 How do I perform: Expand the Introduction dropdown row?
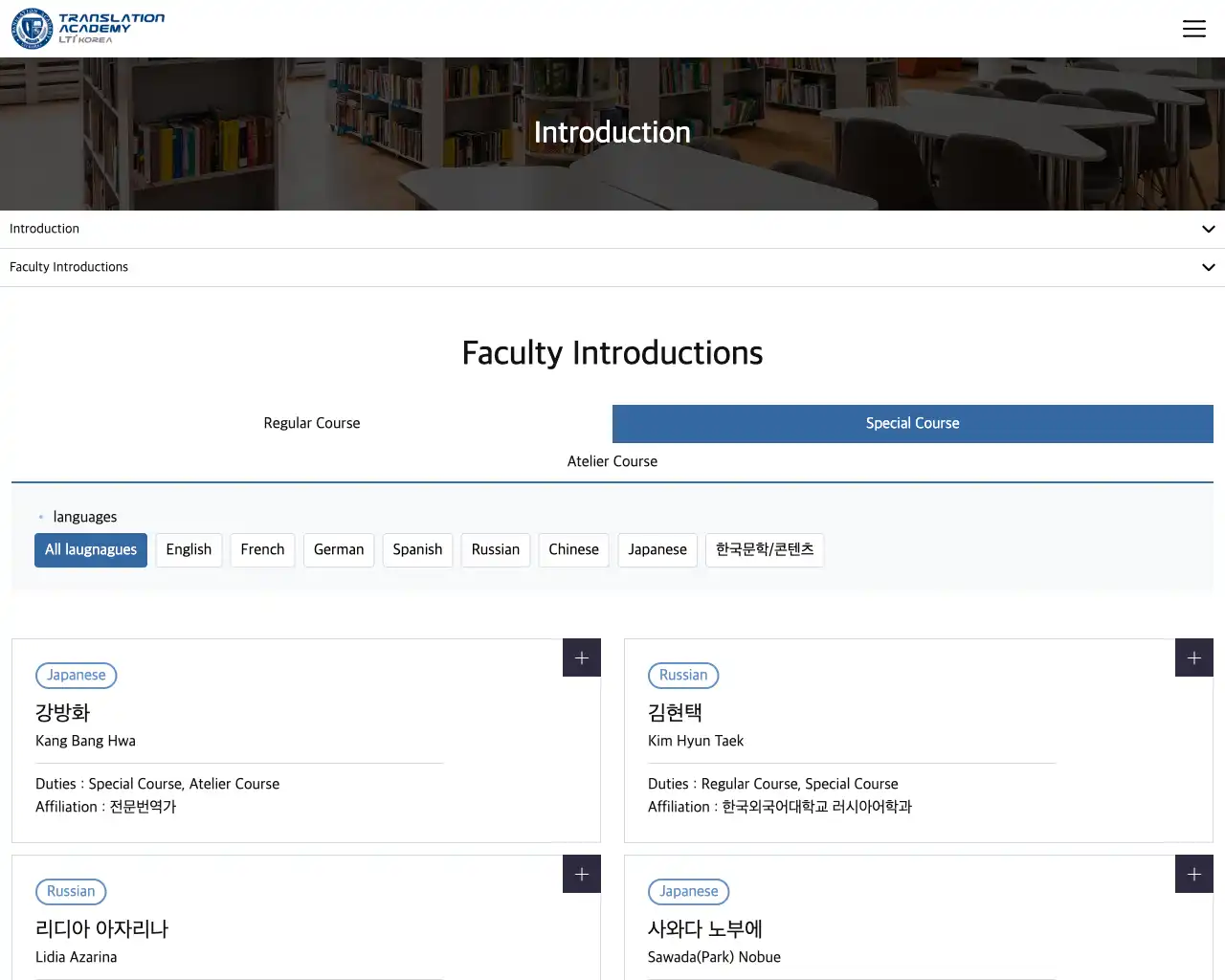[612, 229]
